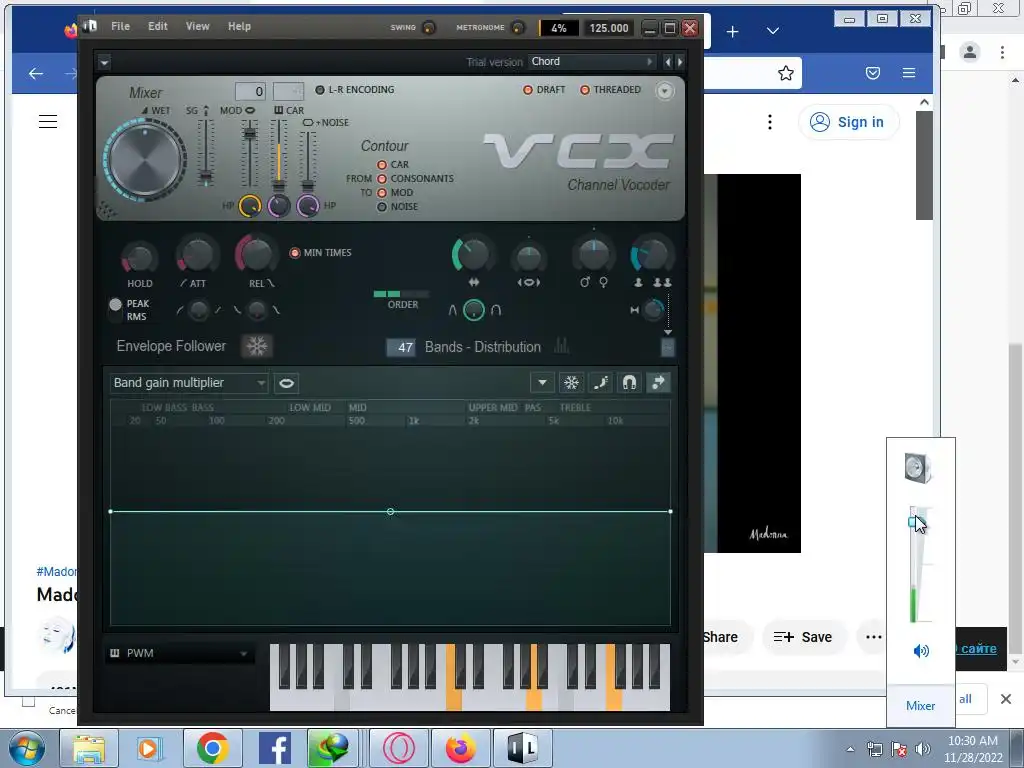Image resolution: width=1024 pixels, height=768 pixels.
Task: Click Save button below video
Action: point(803,637)
